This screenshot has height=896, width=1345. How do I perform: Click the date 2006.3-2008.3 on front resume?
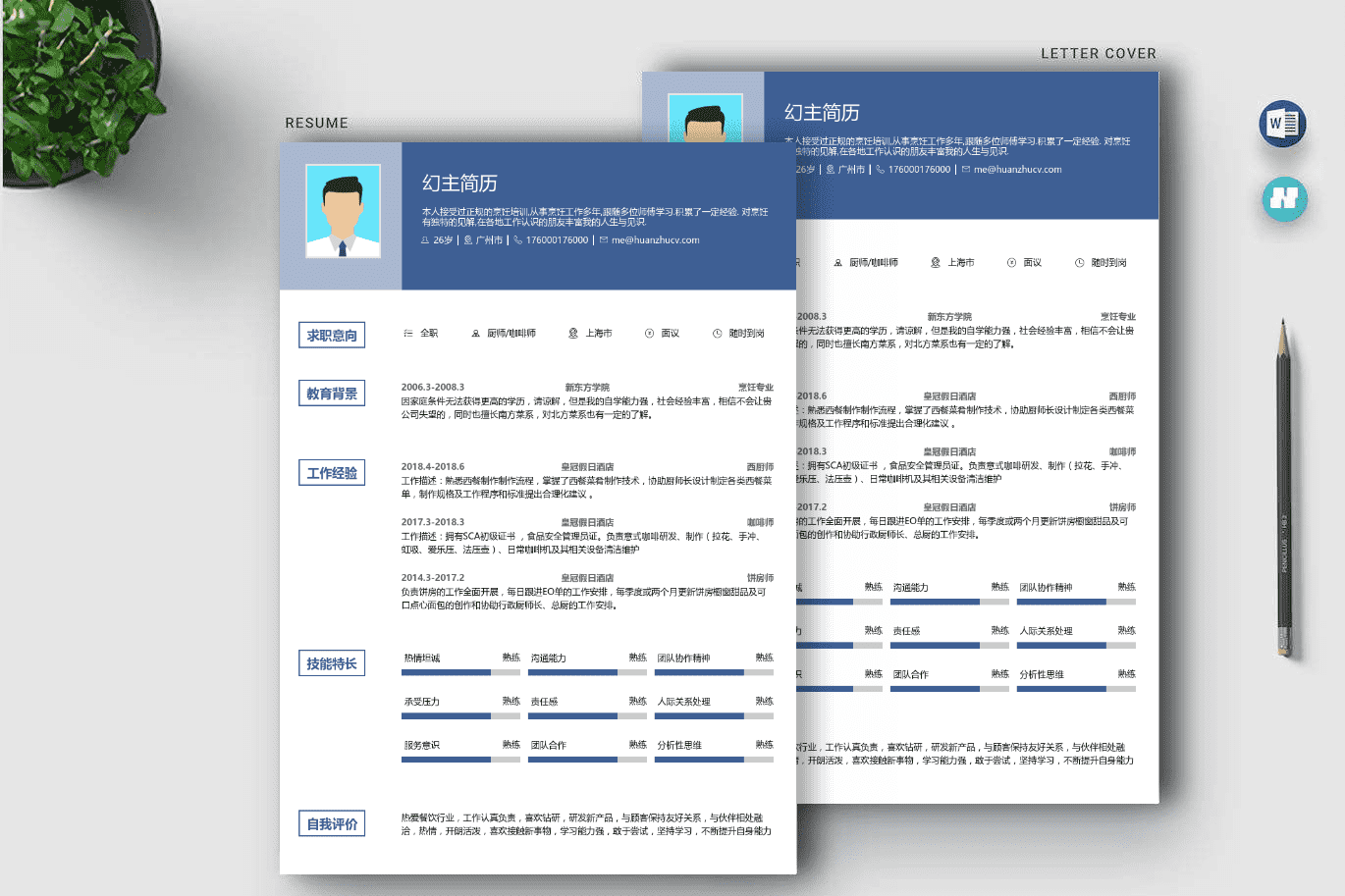tap(433, 388)
